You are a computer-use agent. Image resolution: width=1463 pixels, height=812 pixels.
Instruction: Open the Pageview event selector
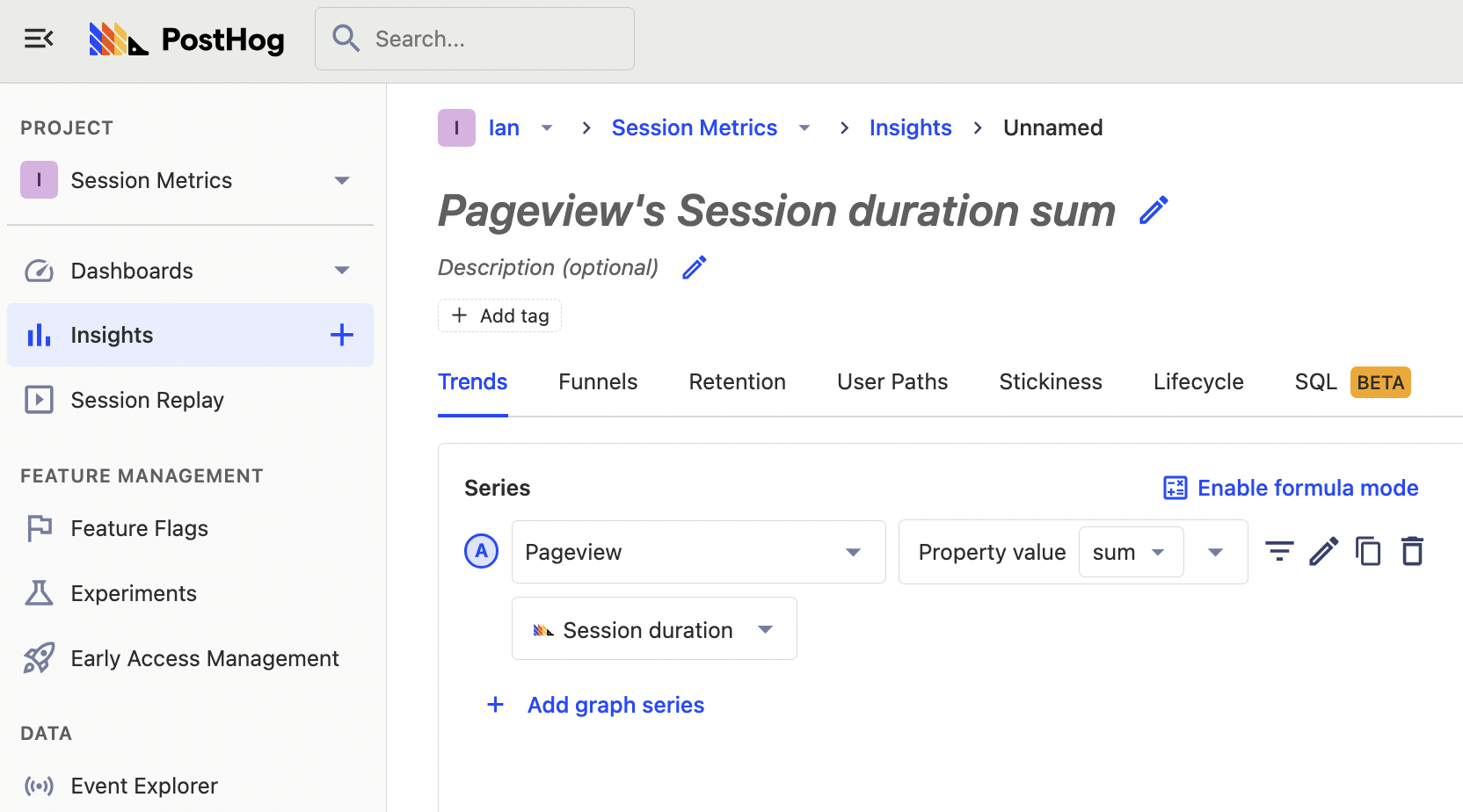pyautogui.click(x=697, y=551)
